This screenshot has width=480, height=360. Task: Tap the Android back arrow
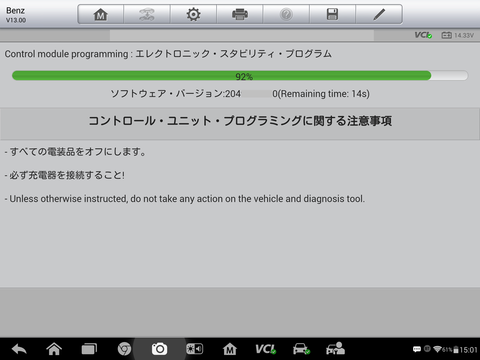[x=19, y=349]
